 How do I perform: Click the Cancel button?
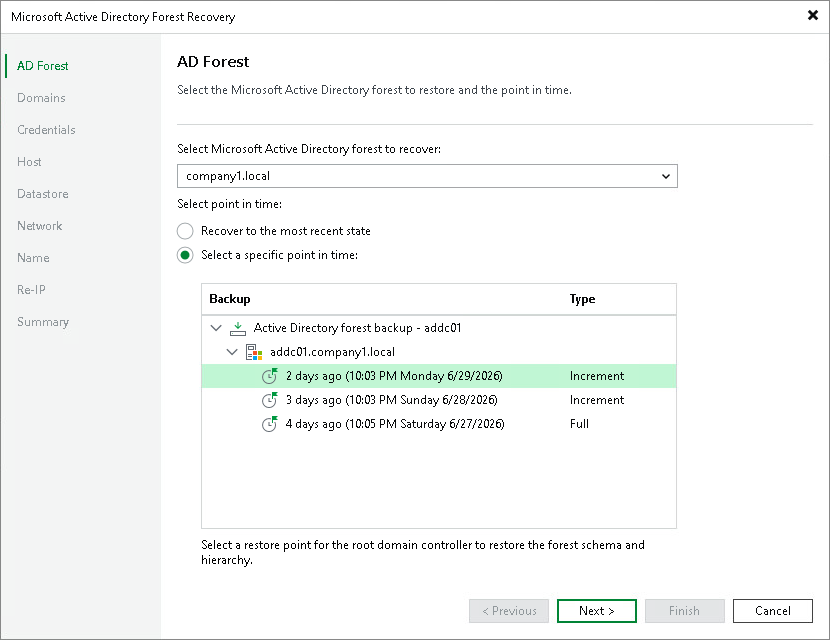coord(773,611)
